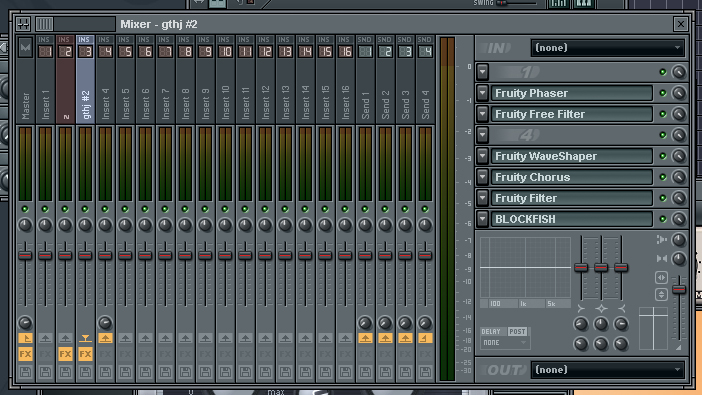Click the swap left/right channels icon
The image size is (702, 395).
pyautogui.click(x=662, y=278)
